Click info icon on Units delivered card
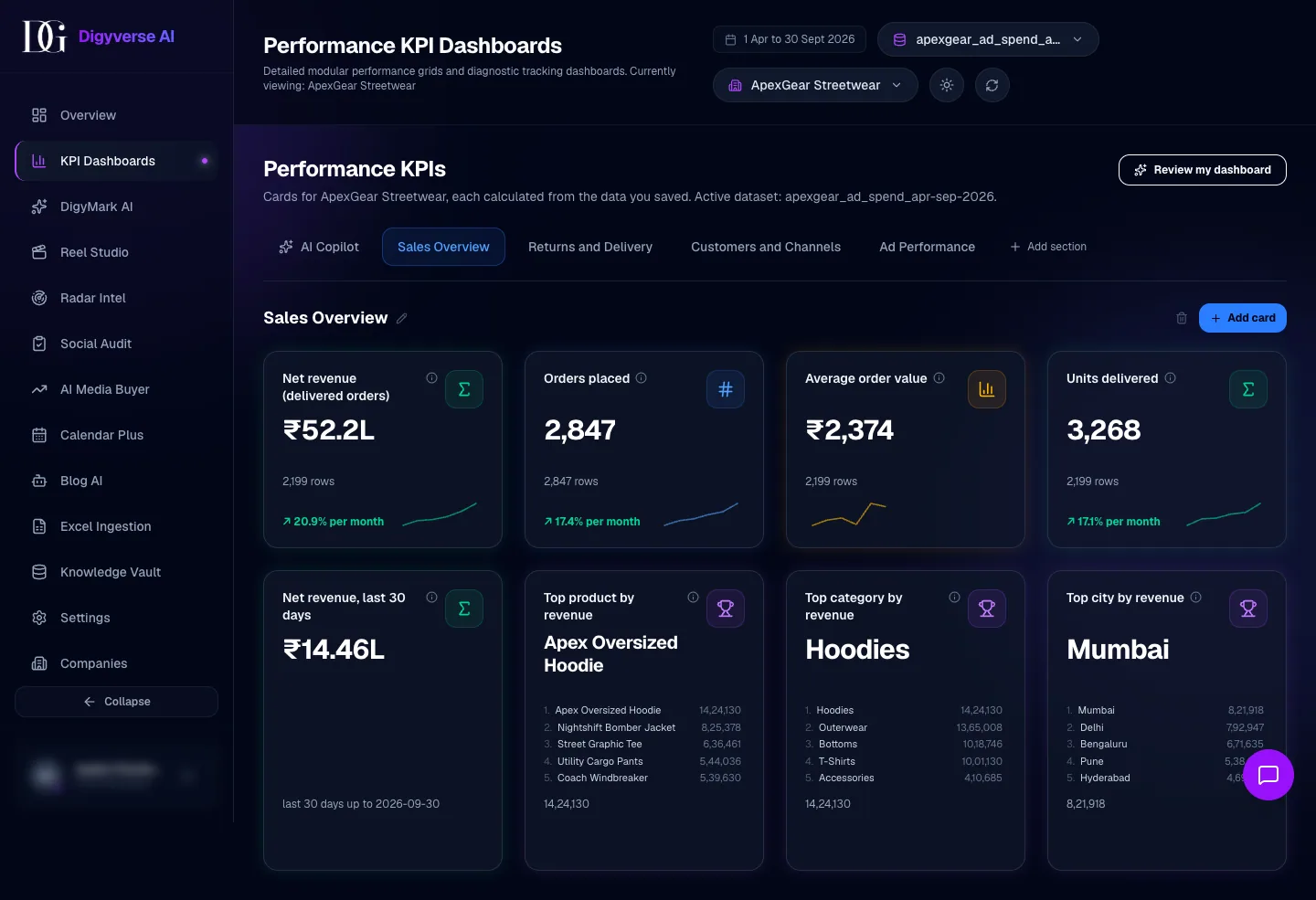This screenshot has width=1316, height=900. click(x=1170, y=377)
